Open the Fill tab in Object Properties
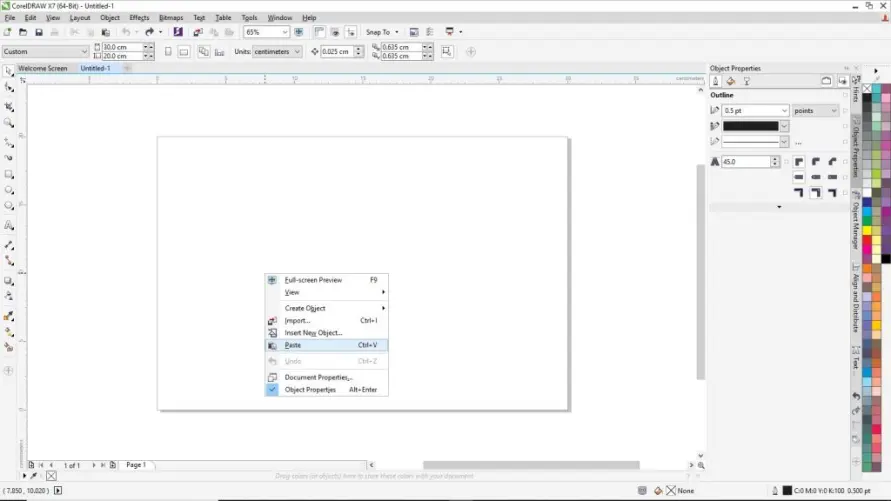Image resolution: width=891 pixels, height=501 pixels. pyautogui.click(x=731, y=81)
